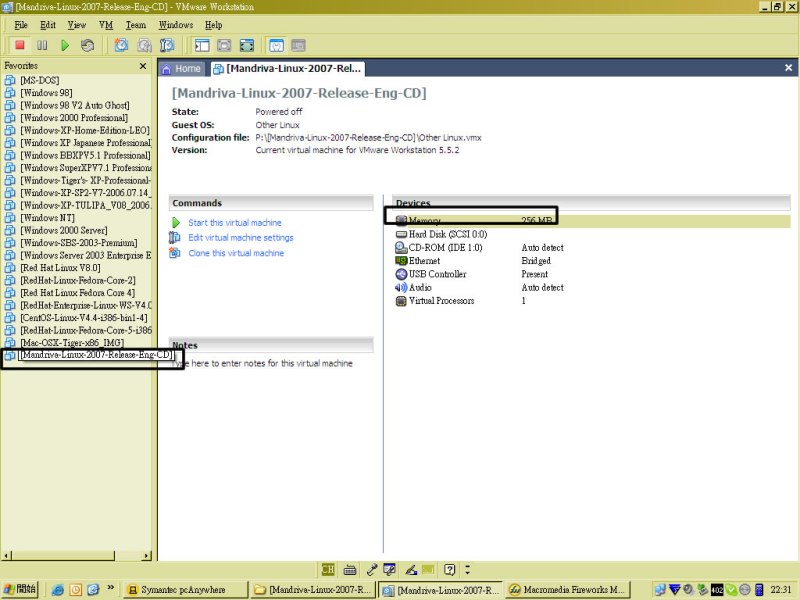Image resolution: width=800 pixels, height=600 pixels.
Task: Select the Virtual Processors device icon
Action: pos(401,301)
